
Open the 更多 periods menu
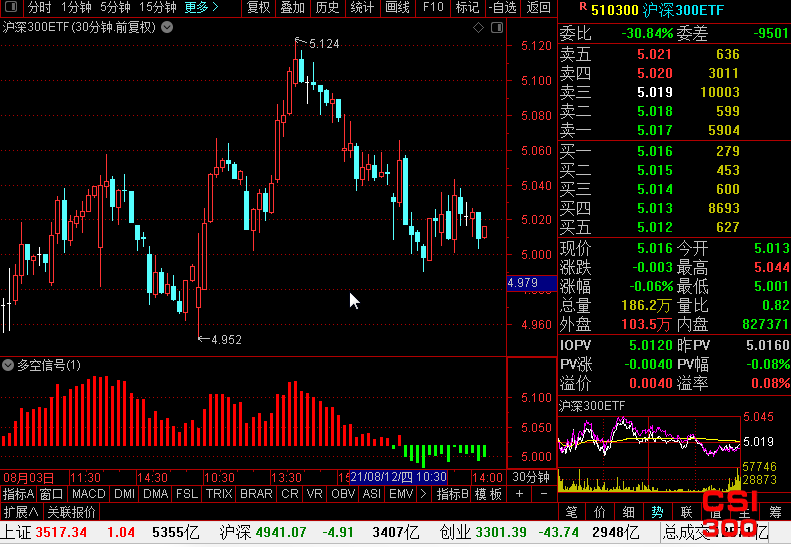201,8
